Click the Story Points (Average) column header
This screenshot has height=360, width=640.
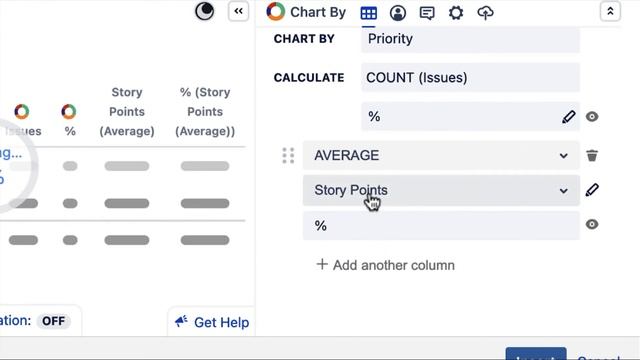pos(127,111)
